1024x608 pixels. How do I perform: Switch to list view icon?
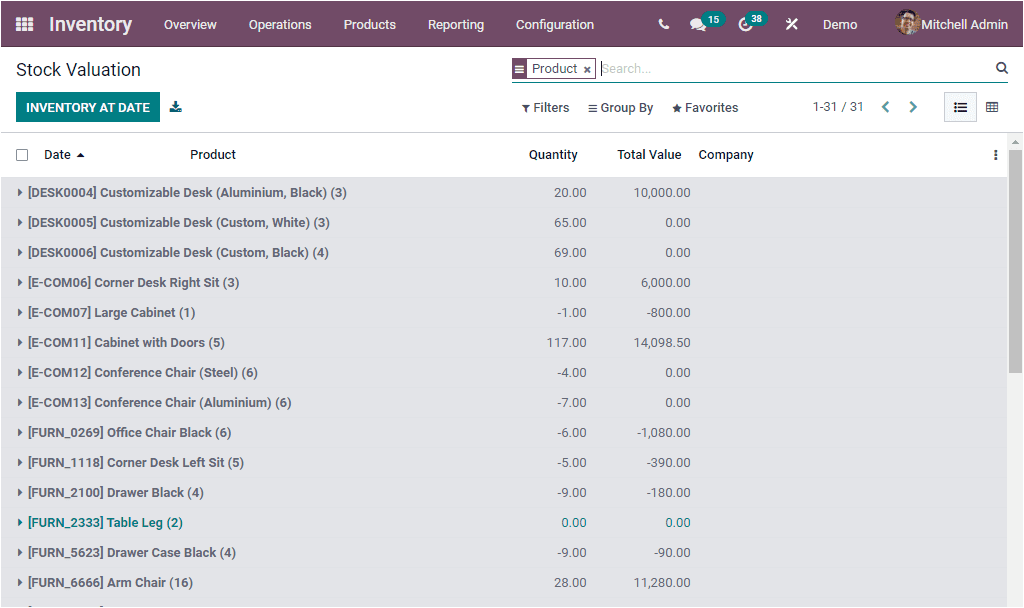960,106
